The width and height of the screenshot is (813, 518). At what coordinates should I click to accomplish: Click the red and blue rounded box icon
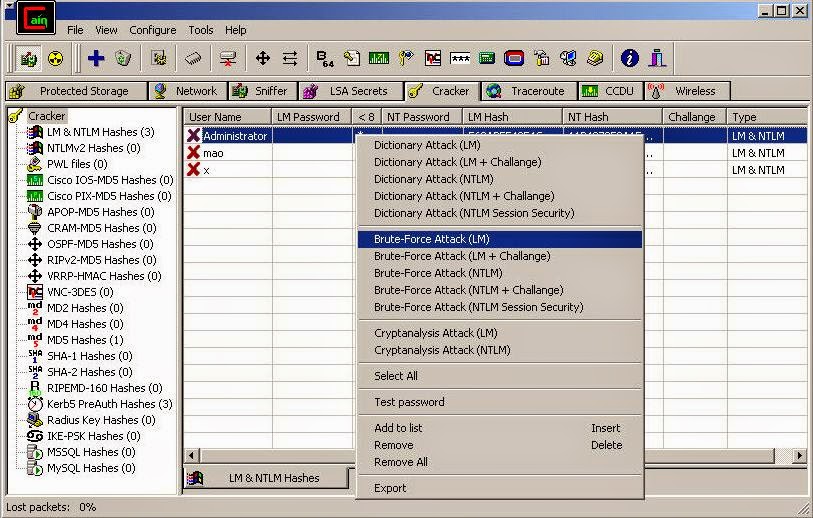[514, 58]
